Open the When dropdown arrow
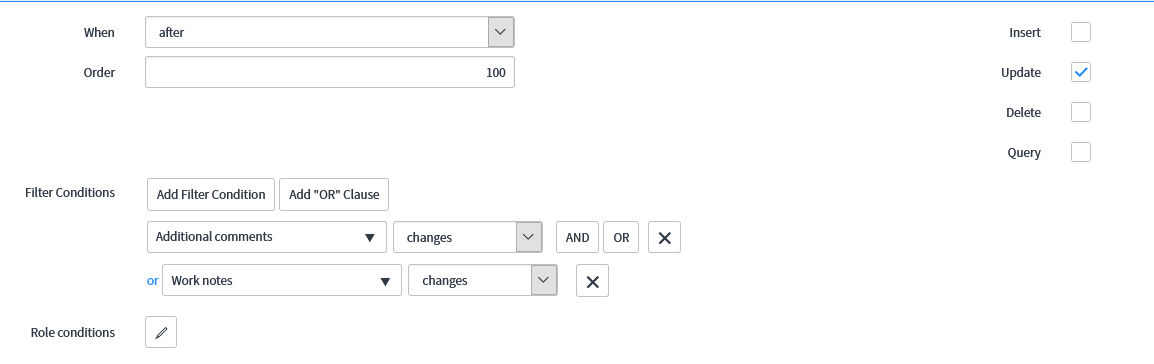This screenshot has width=1154, height=364. [500, 32]
